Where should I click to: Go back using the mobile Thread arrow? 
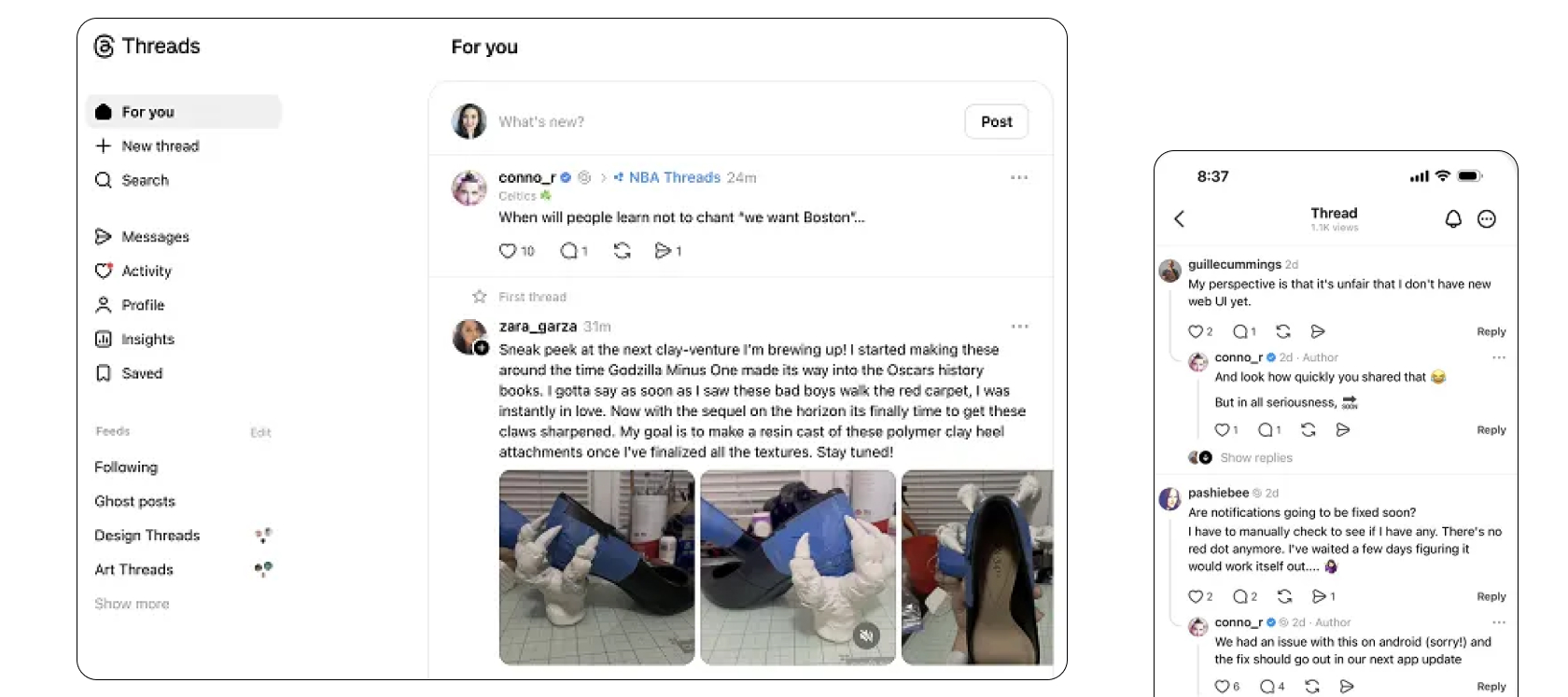[1179, 219]
